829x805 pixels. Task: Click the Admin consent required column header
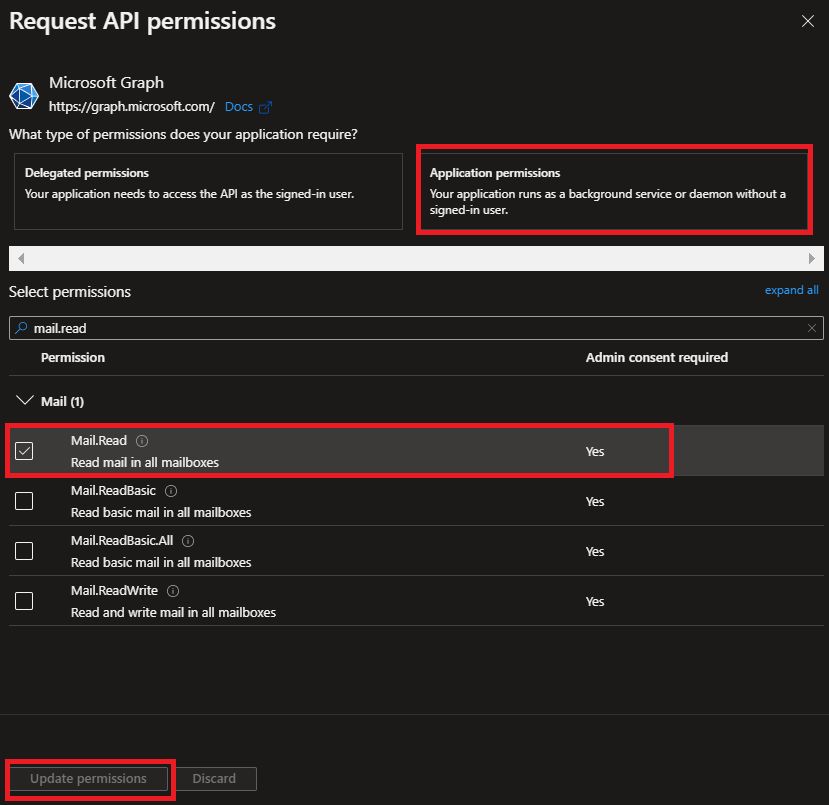pyautogui.click(x=657, y=358)
